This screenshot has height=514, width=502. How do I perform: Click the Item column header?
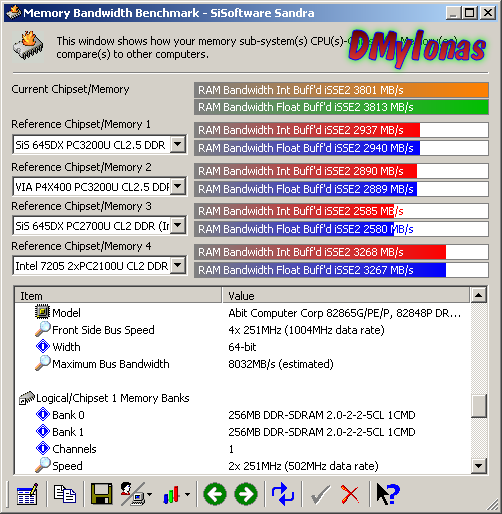pos(118,296)
